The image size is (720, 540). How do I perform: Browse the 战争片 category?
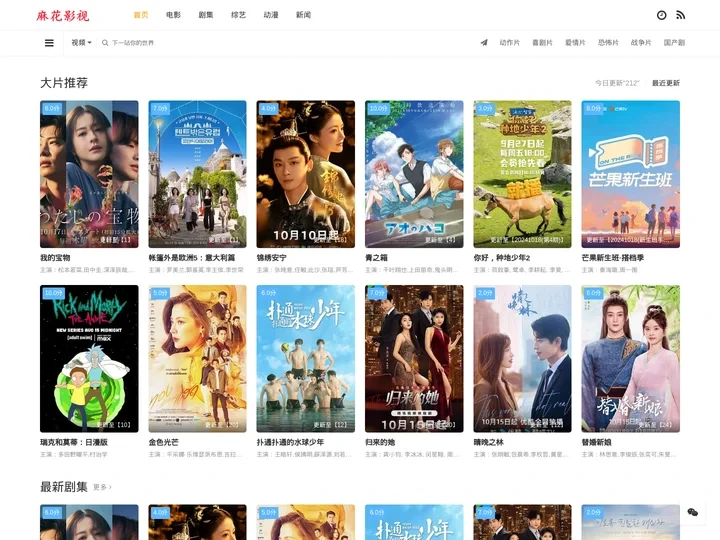click(x=641, y=43)
